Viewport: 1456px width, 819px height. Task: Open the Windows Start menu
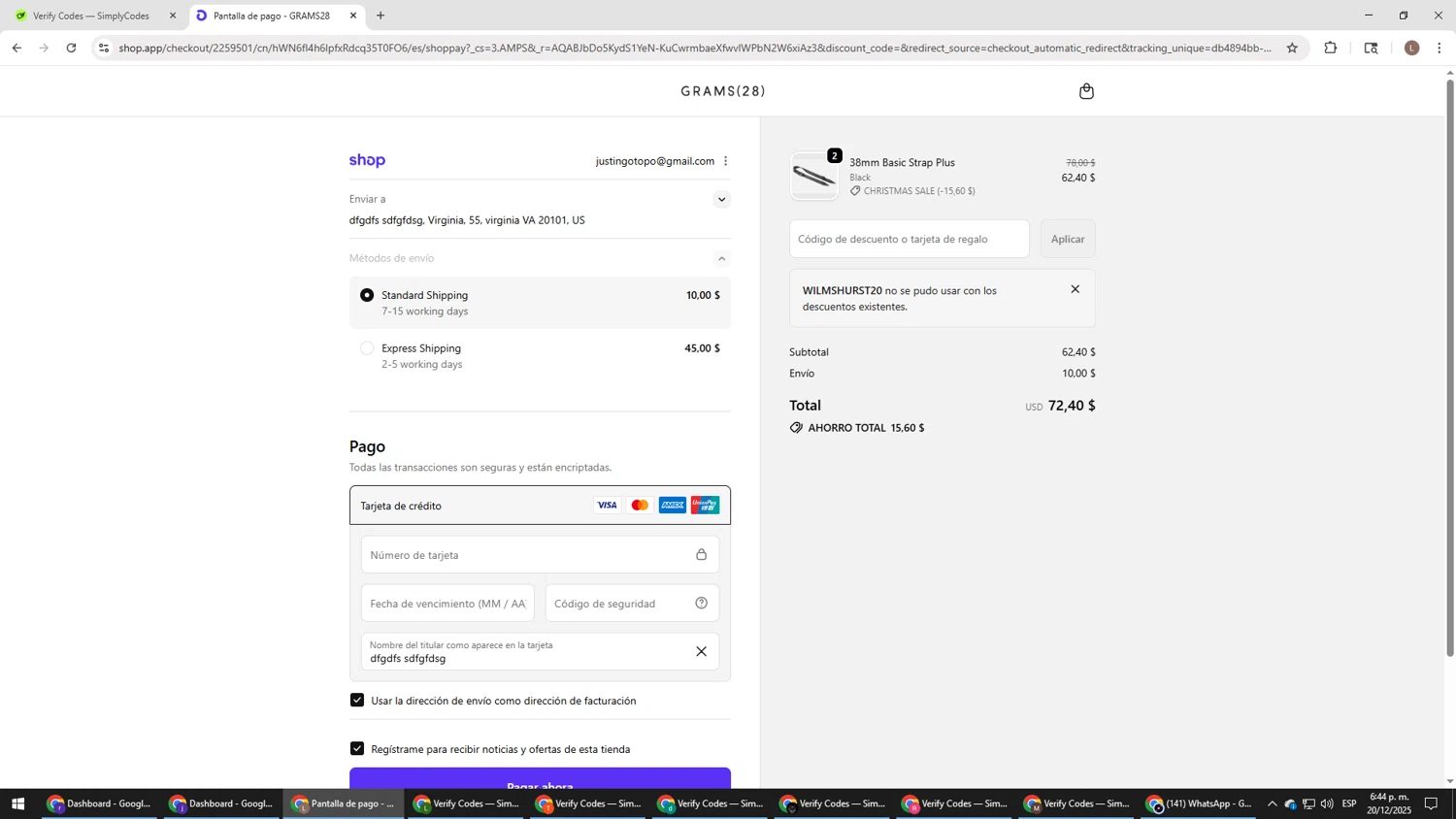[x=17, y=803]
